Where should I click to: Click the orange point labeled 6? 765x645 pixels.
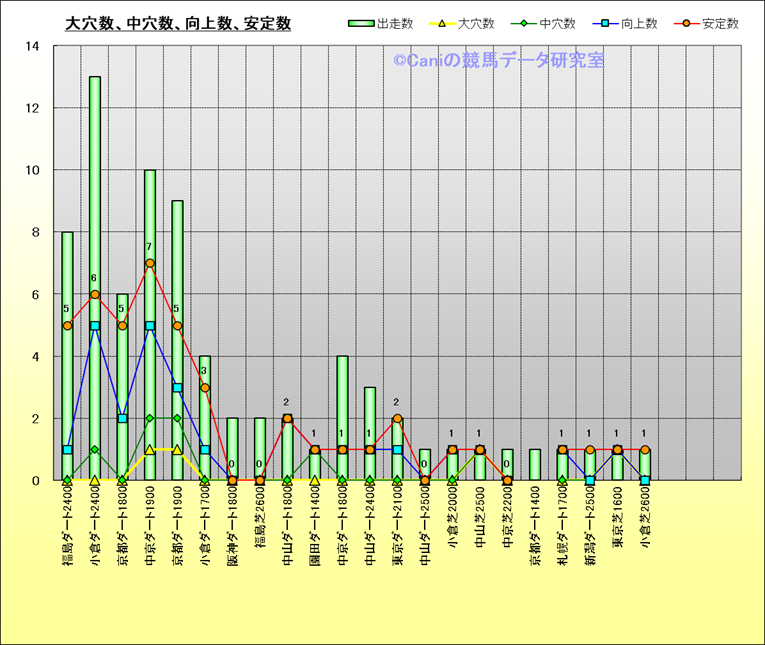[x=95, y=294]
